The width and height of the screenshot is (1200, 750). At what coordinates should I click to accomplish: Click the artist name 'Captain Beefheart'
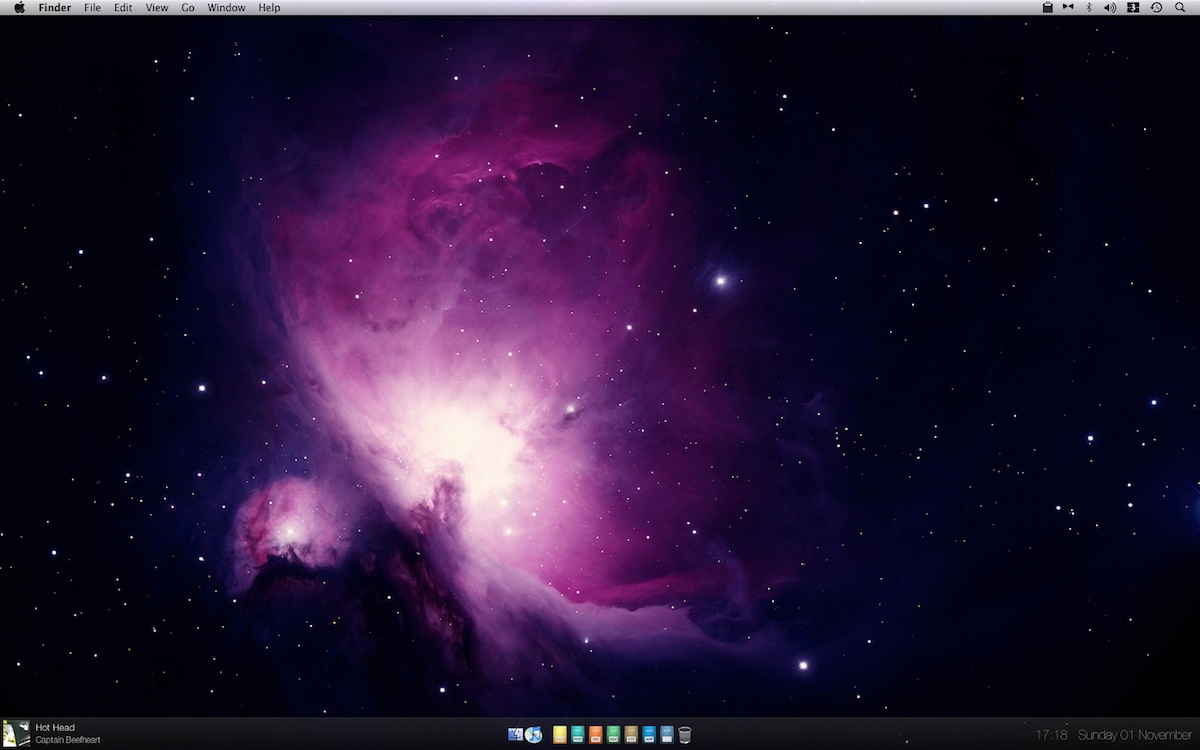tap(68, 740)
